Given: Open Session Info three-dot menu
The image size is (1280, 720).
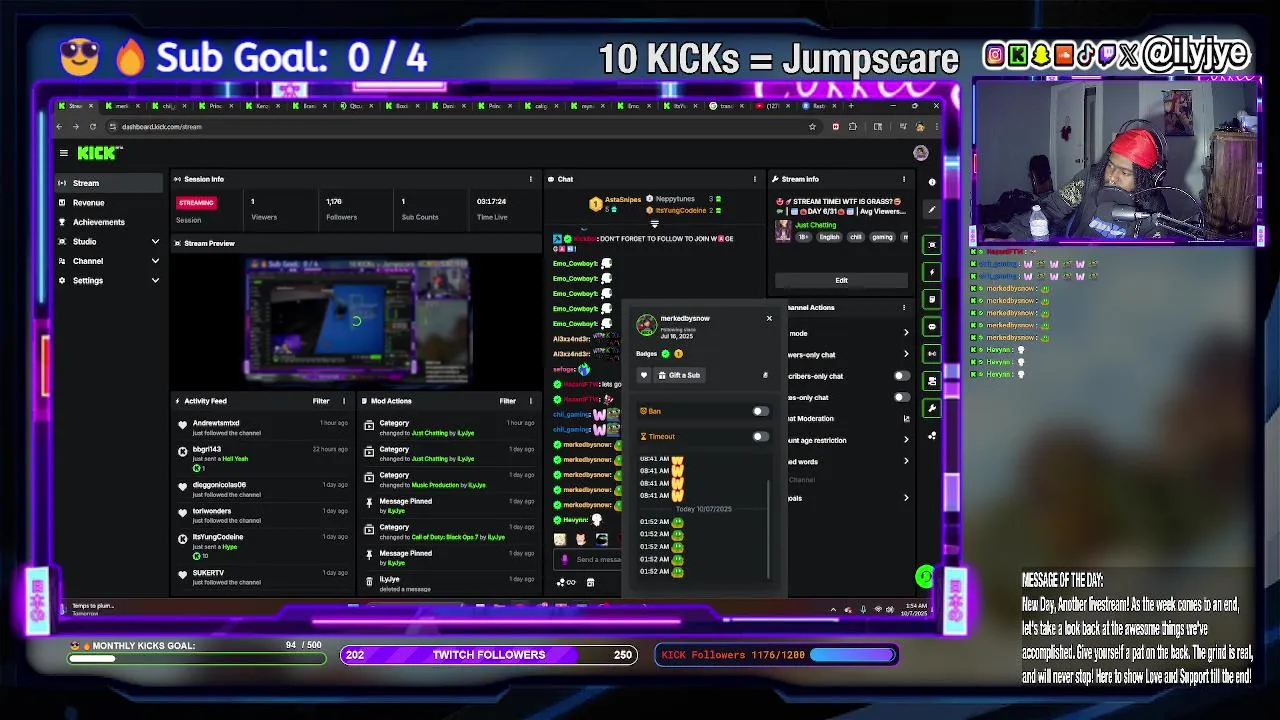Looking at the screenshot, I should tap(531, 179).
